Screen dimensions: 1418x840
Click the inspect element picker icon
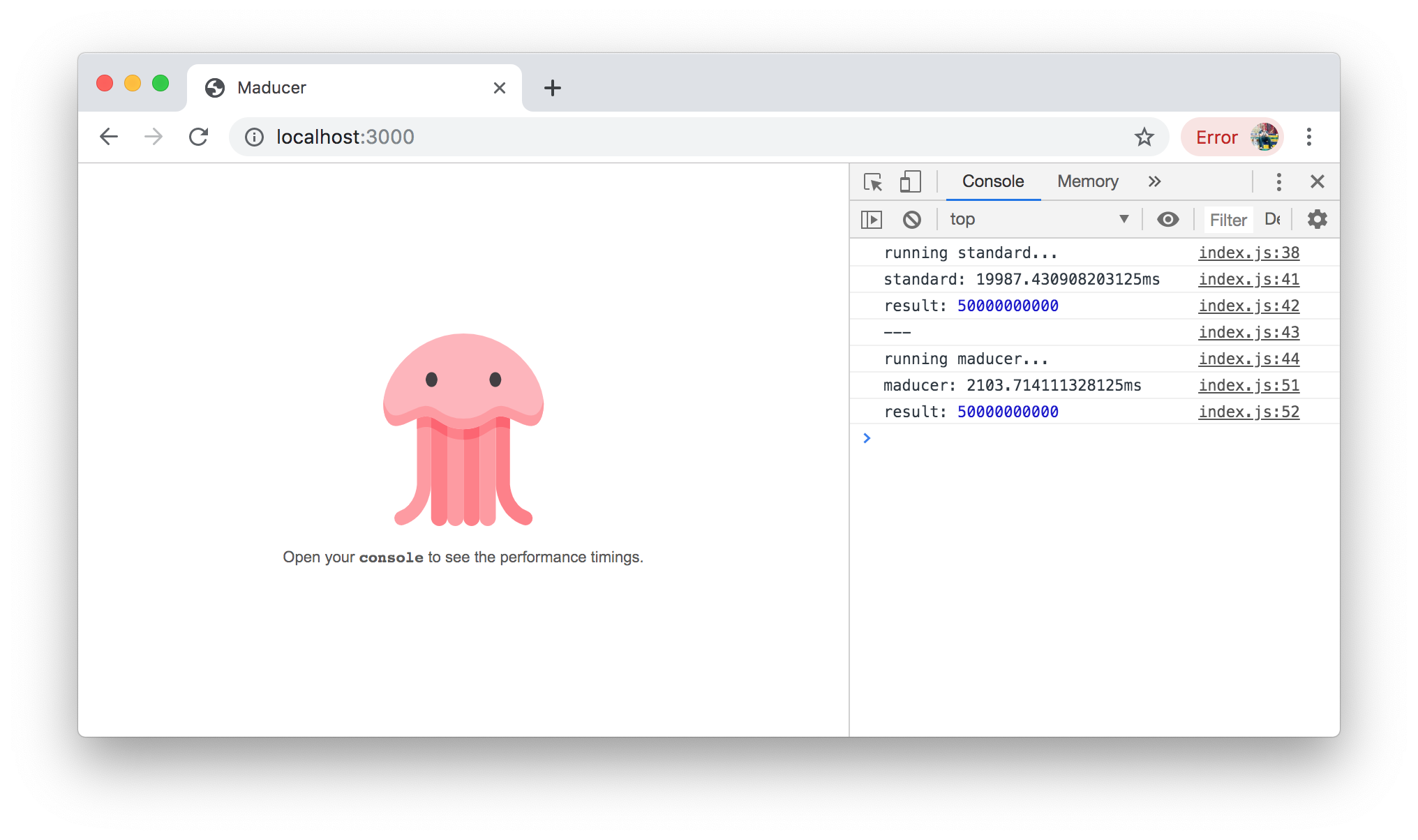873,182
